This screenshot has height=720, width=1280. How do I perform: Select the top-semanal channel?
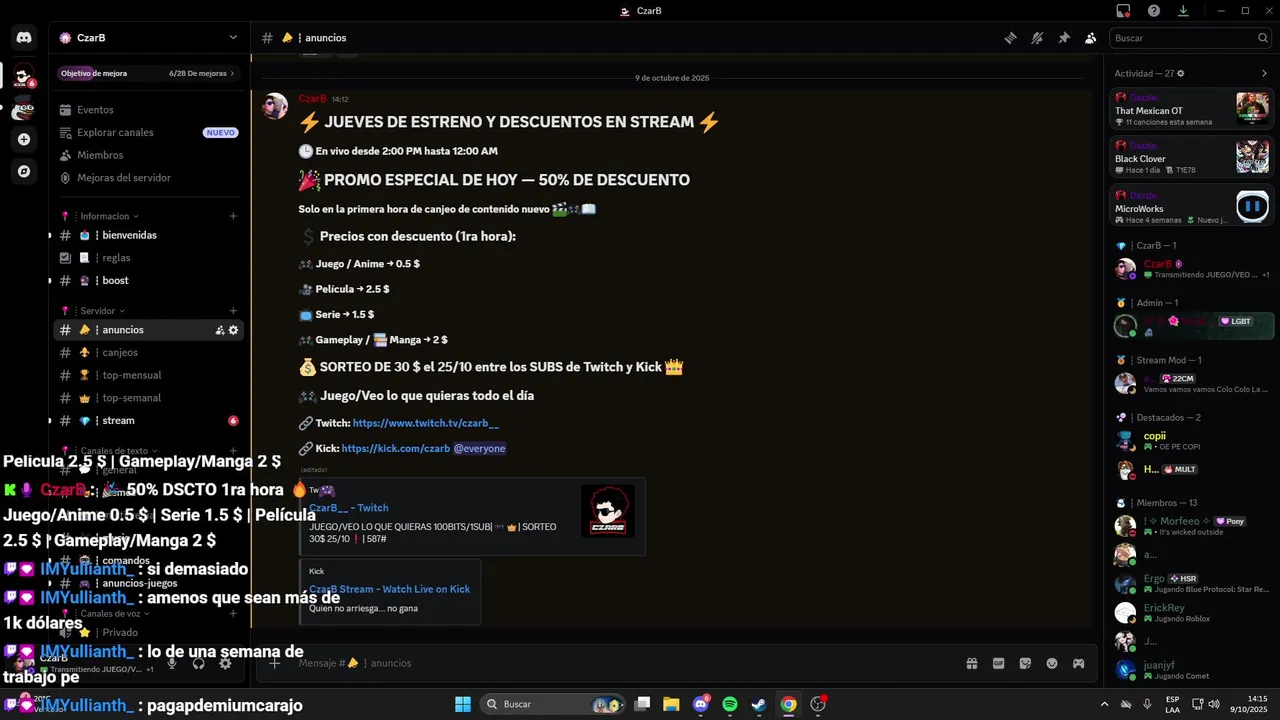149,398
